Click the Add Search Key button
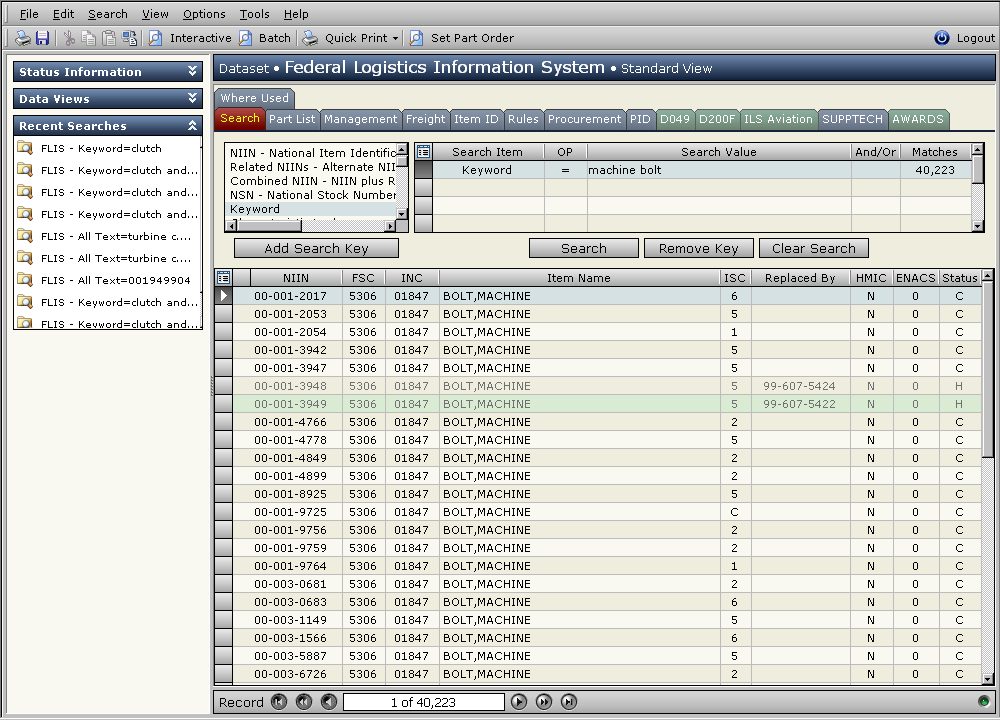1000x720 pixels. (x=315, y=247)
